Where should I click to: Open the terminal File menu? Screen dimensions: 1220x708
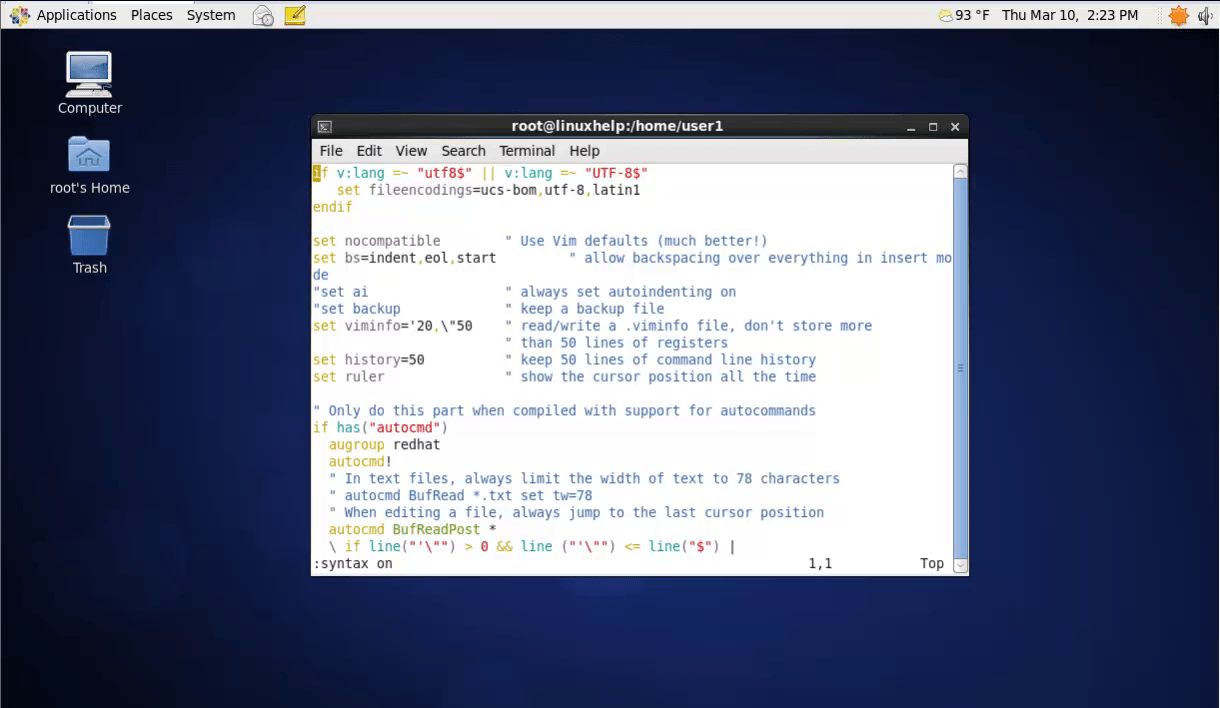pyautogui.click(x=331, y=151)
